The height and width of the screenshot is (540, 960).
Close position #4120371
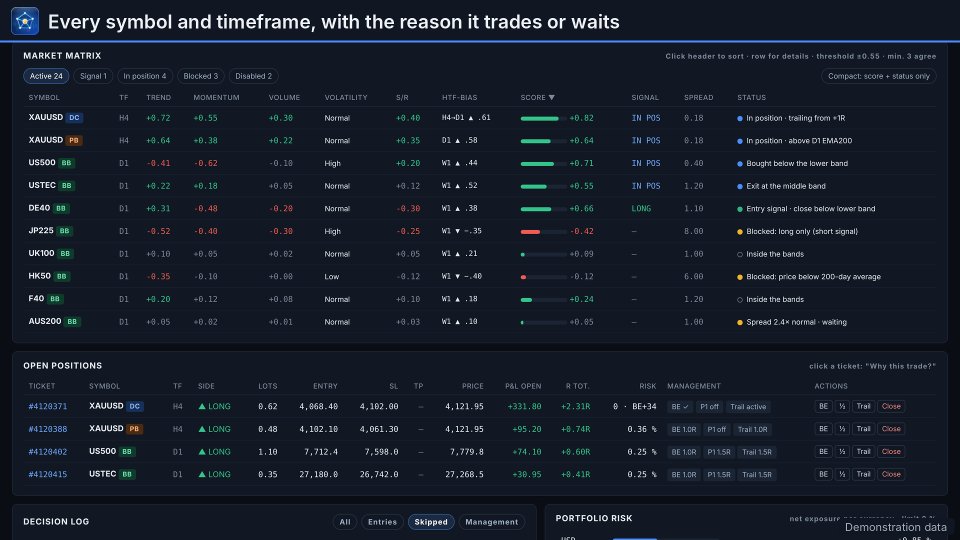click(891, 407)
